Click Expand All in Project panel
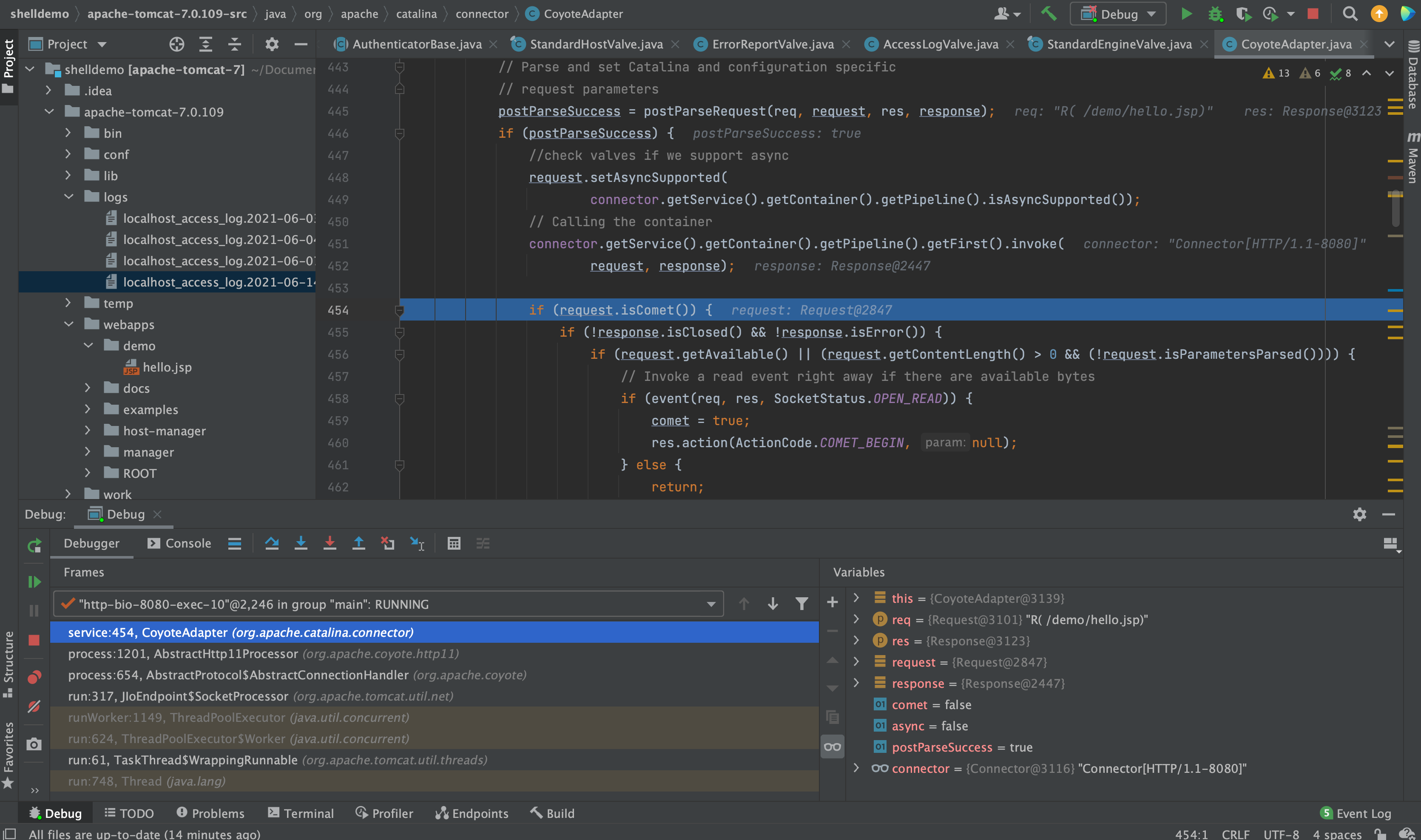This screenshot has width=1421, height=840. coord(205,44)
